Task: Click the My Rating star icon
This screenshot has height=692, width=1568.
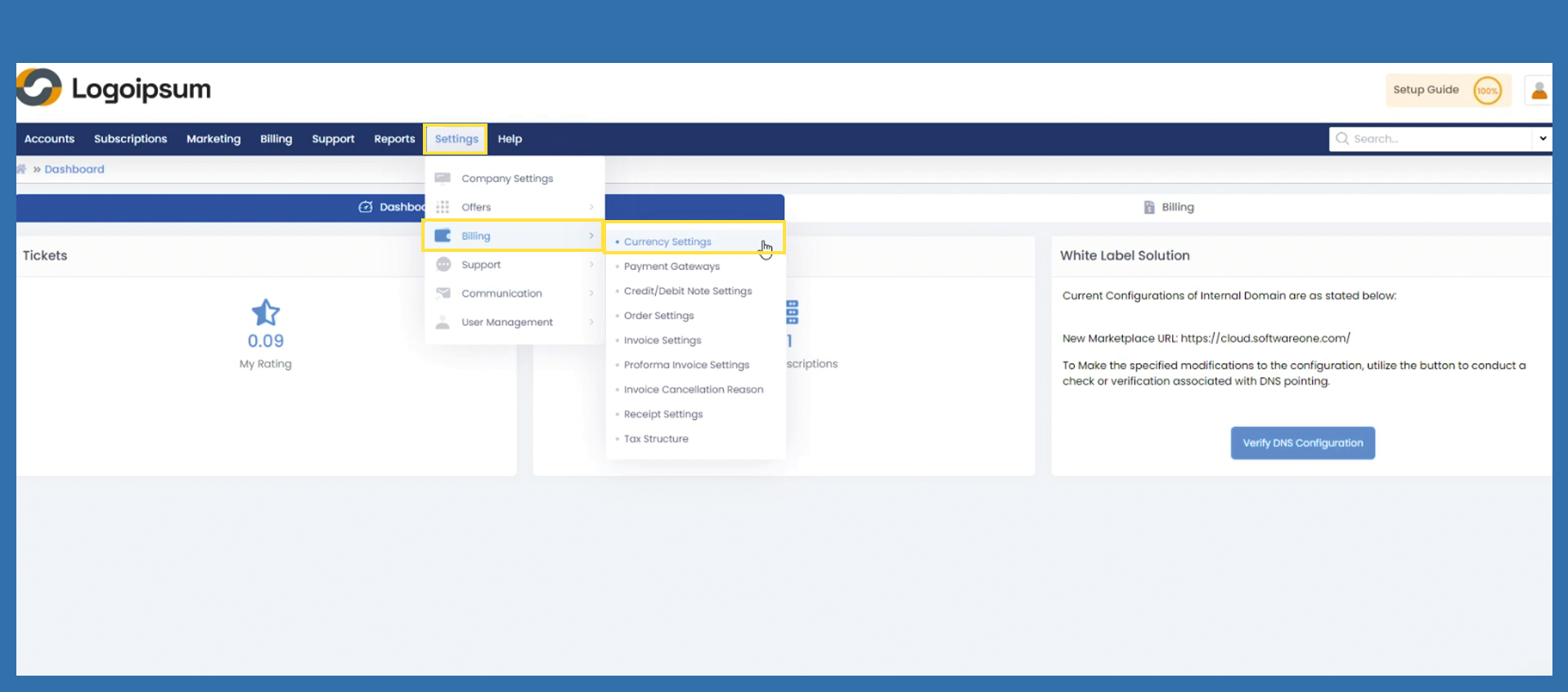Action: pos(265,312)
